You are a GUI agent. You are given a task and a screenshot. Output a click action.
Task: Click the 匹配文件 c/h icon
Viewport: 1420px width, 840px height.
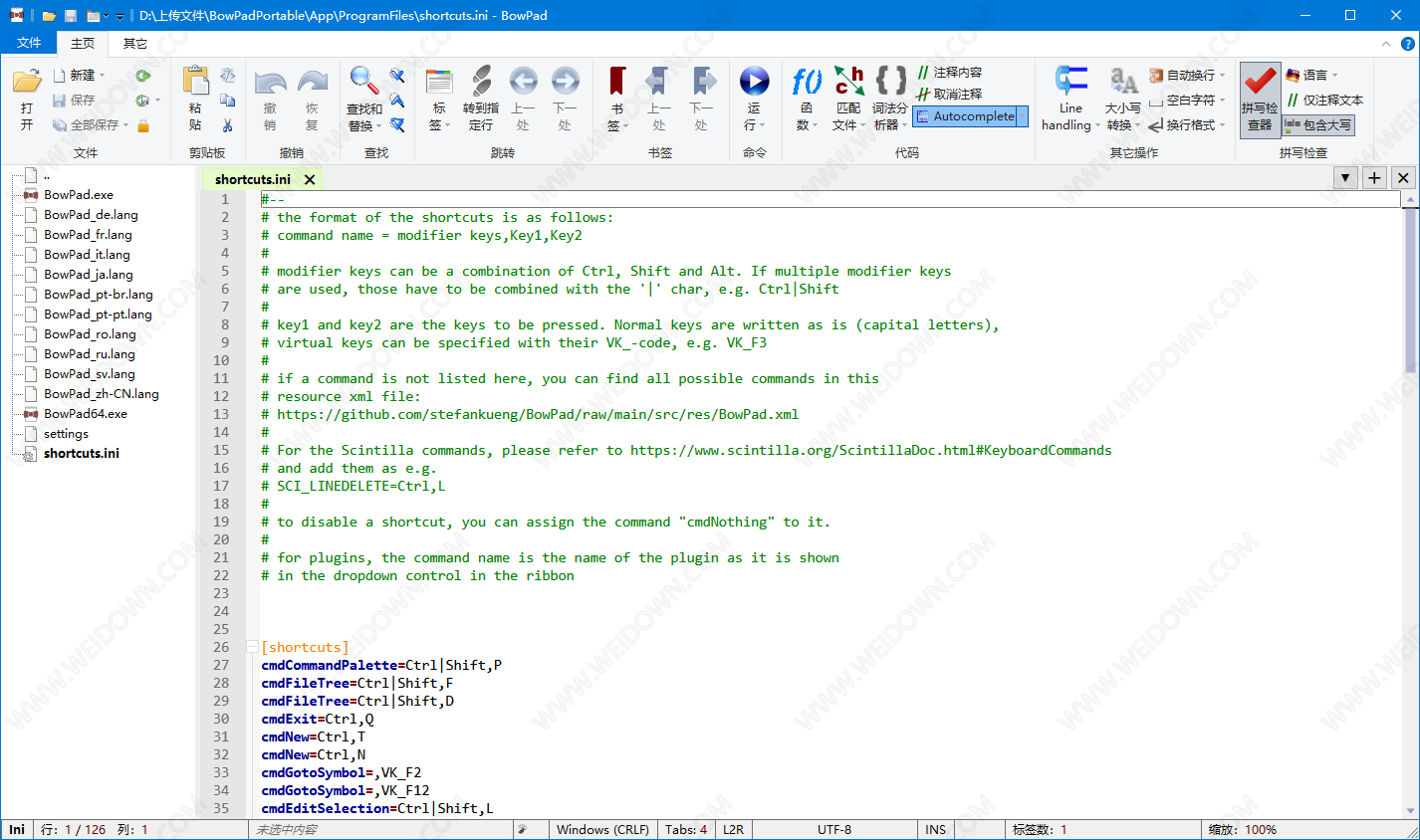[848, 81]
